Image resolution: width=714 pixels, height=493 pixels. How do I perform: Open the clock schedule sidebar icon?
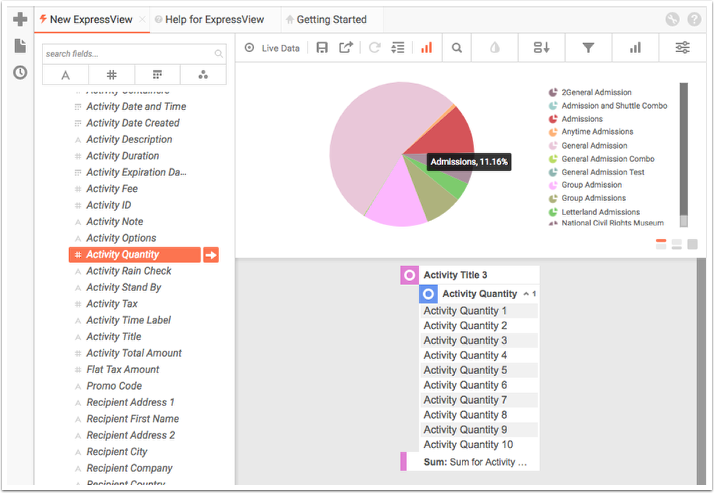(20, 72)
